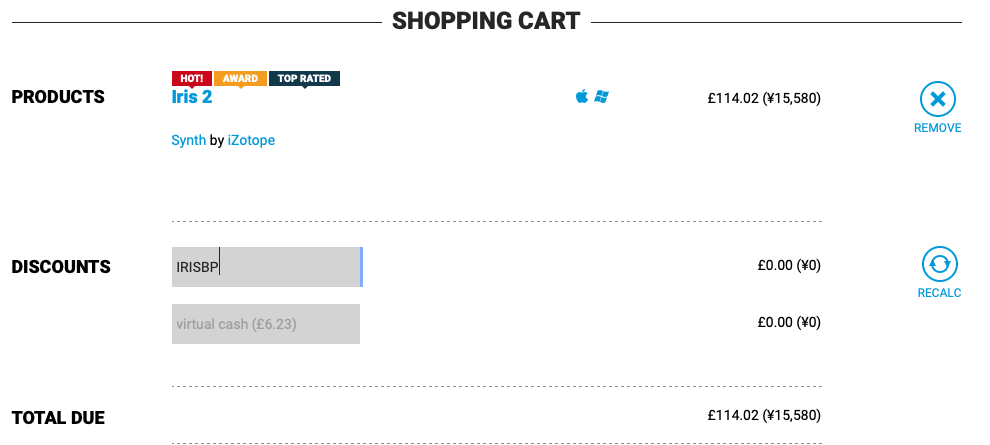Image resolution: width=990 pixels, height=445 pixels.
Task: Click the Apple macOS platform icon
Action: (581, 97)
